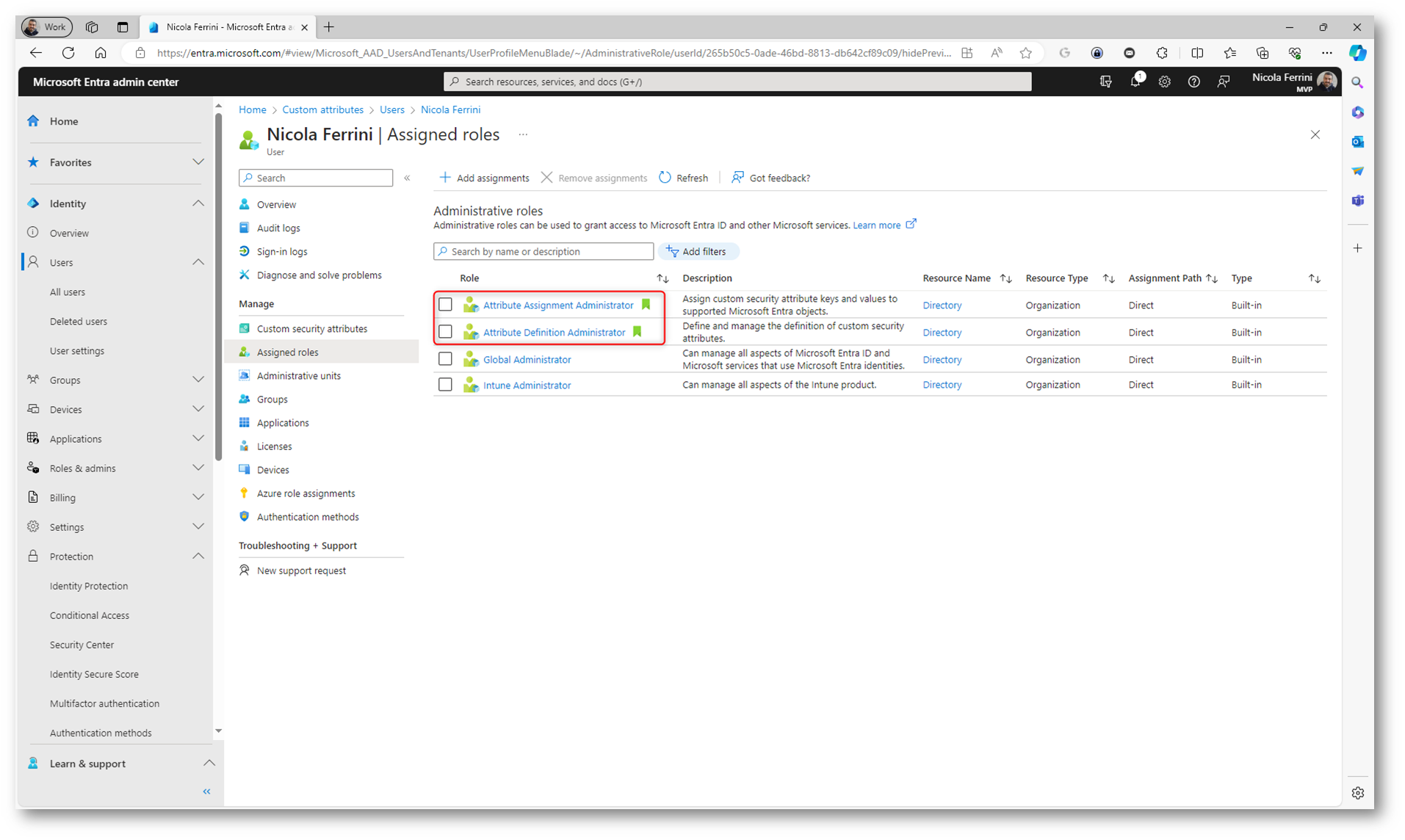Click the plus icon in Edge sidebar

(1357, 248)
